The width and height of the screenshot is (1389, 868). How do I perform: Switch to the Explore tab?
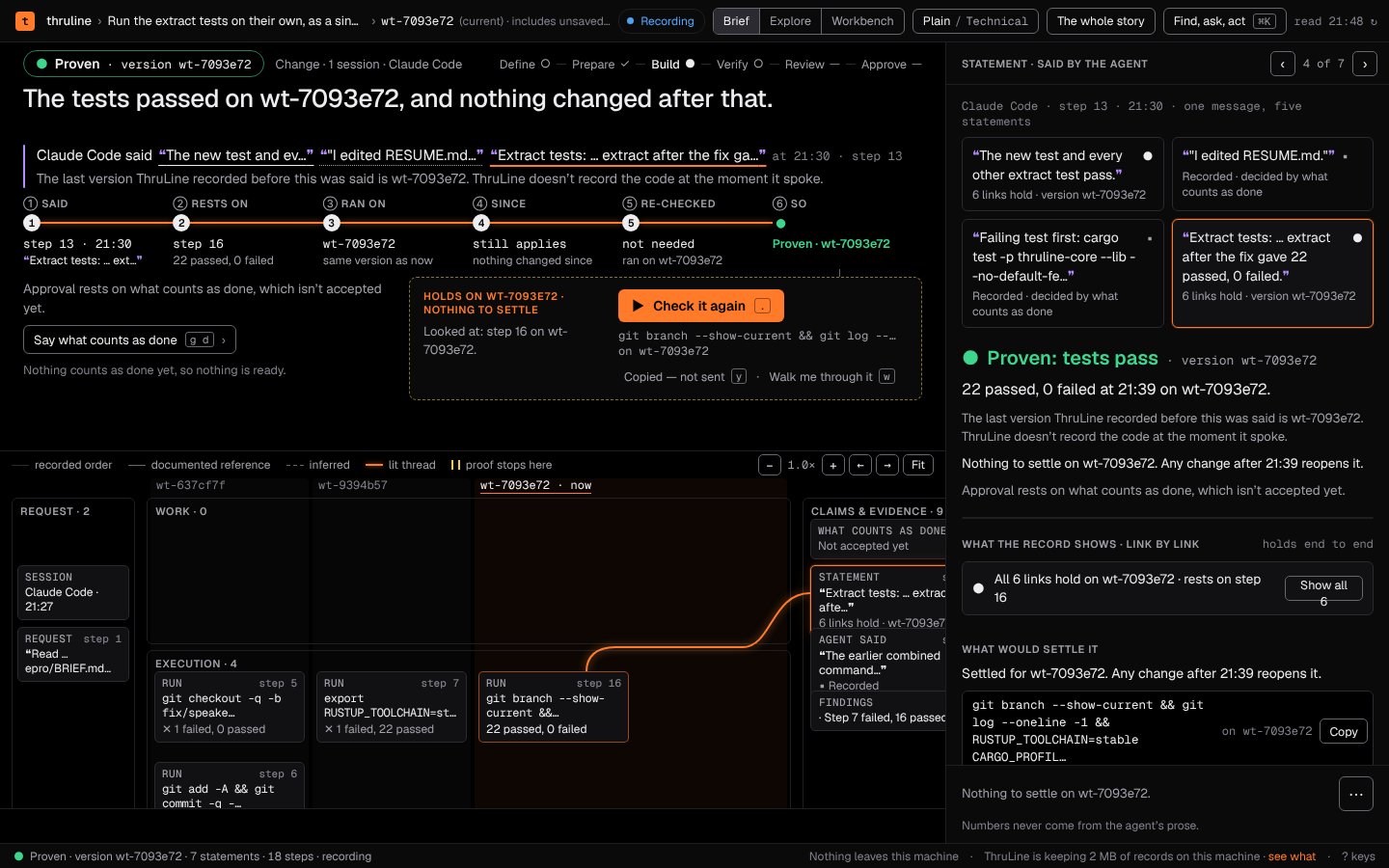[x=790, y=21]
